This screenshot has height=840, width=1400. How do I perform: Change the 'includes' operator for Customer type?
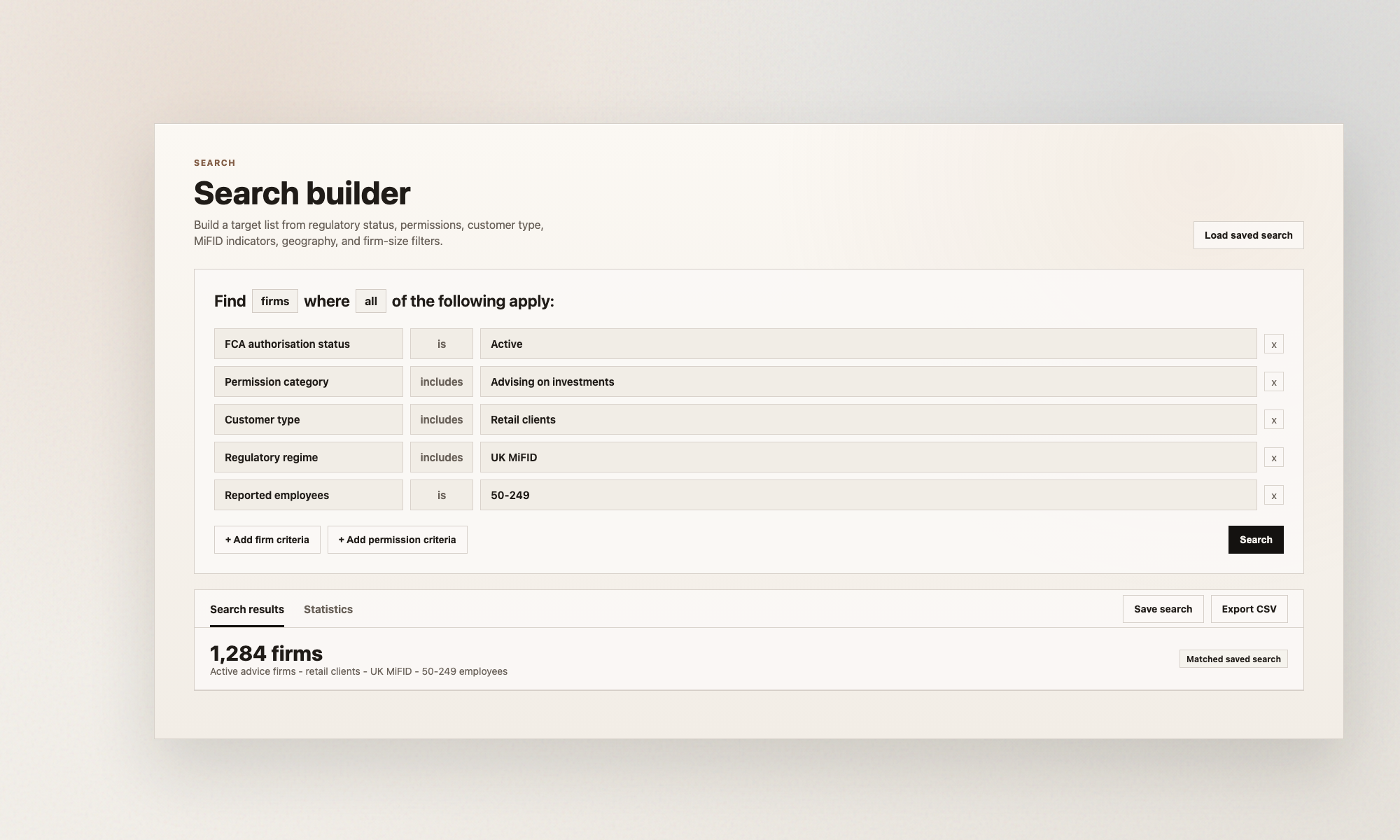[441, 419]
